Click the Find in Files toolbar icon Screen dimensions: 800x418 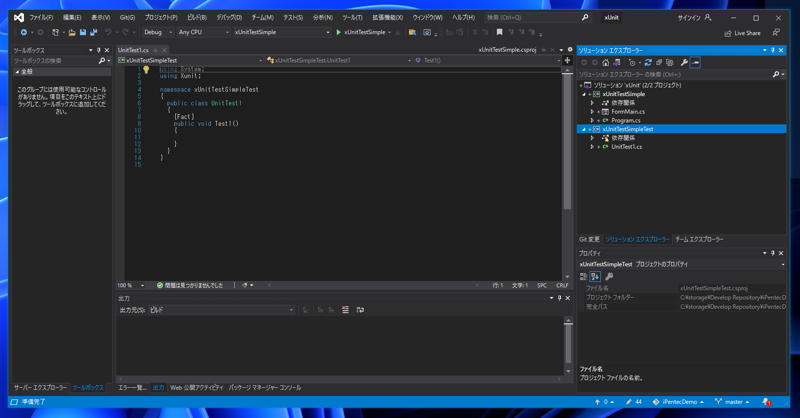[x=412, y=32]
